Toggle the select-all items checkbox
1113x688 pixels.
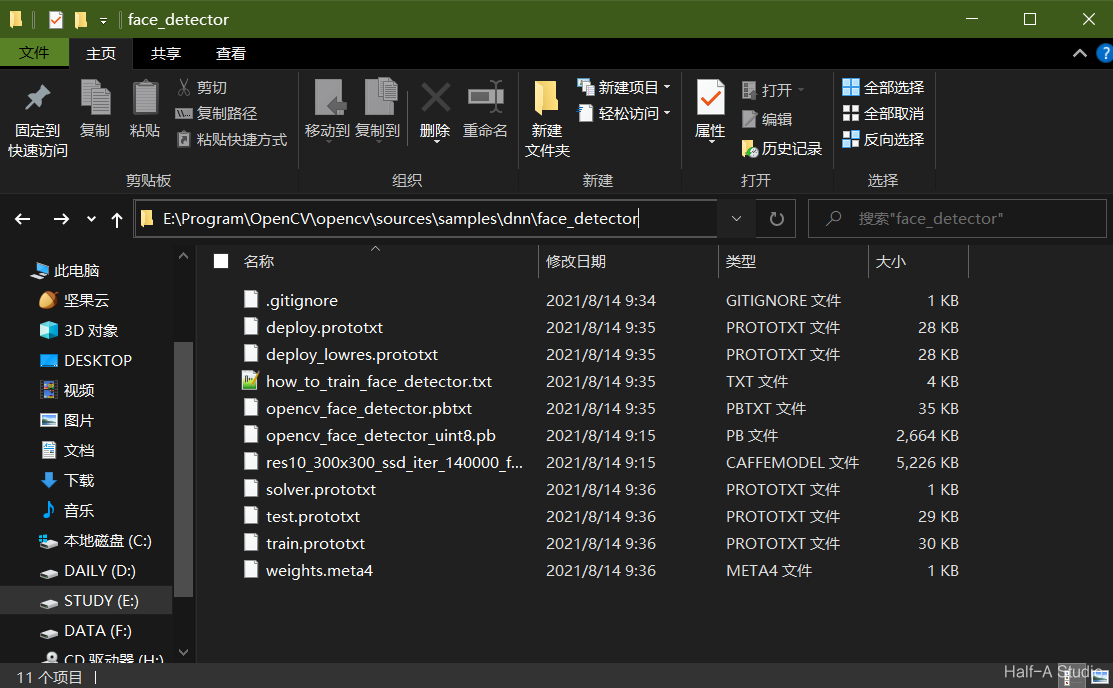pos(221,261)
